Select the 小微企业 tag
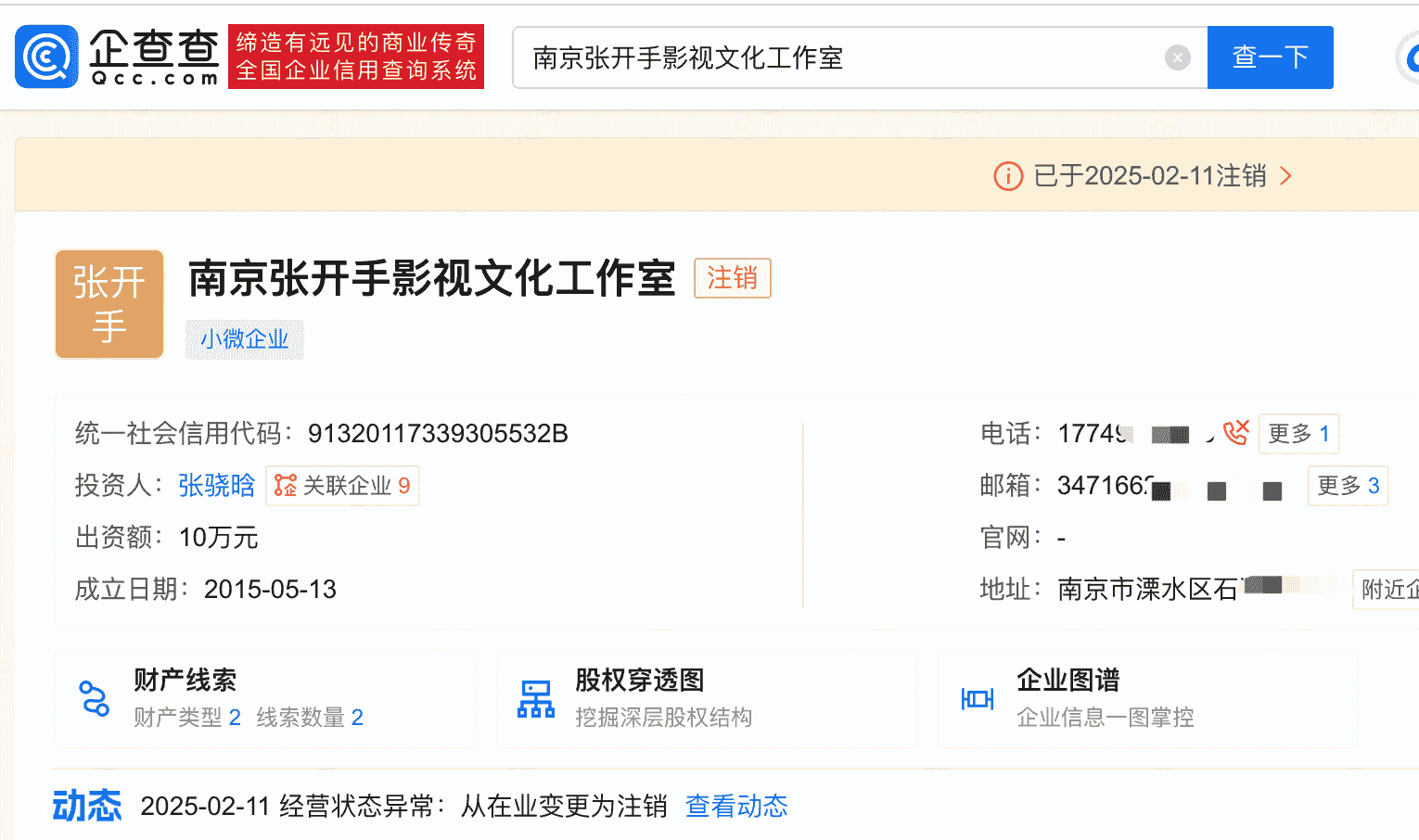Viewport: 1419px width, 840px height. 244,339
